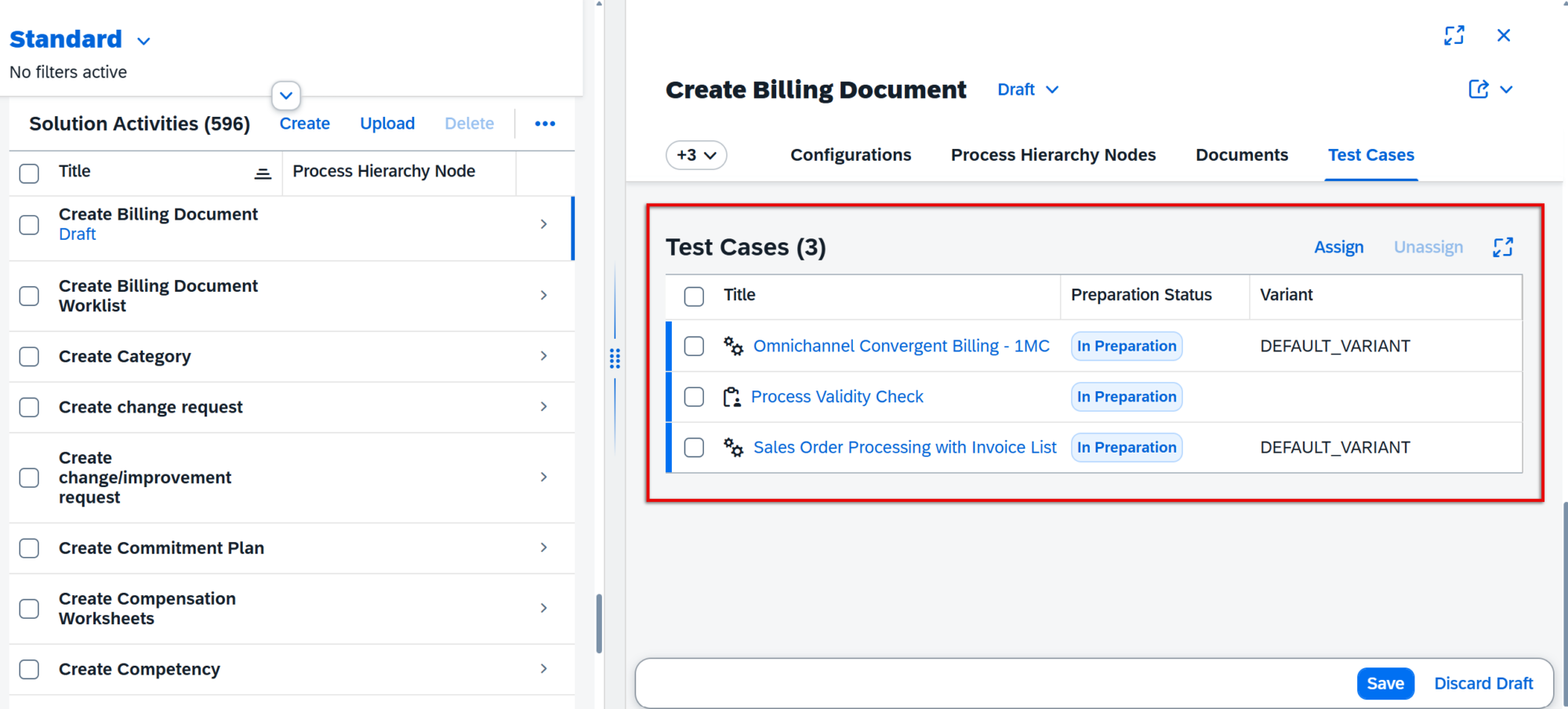The image size is (1568, 709).
Task: Open the share menu icon
Action: tap(1479, 89)
